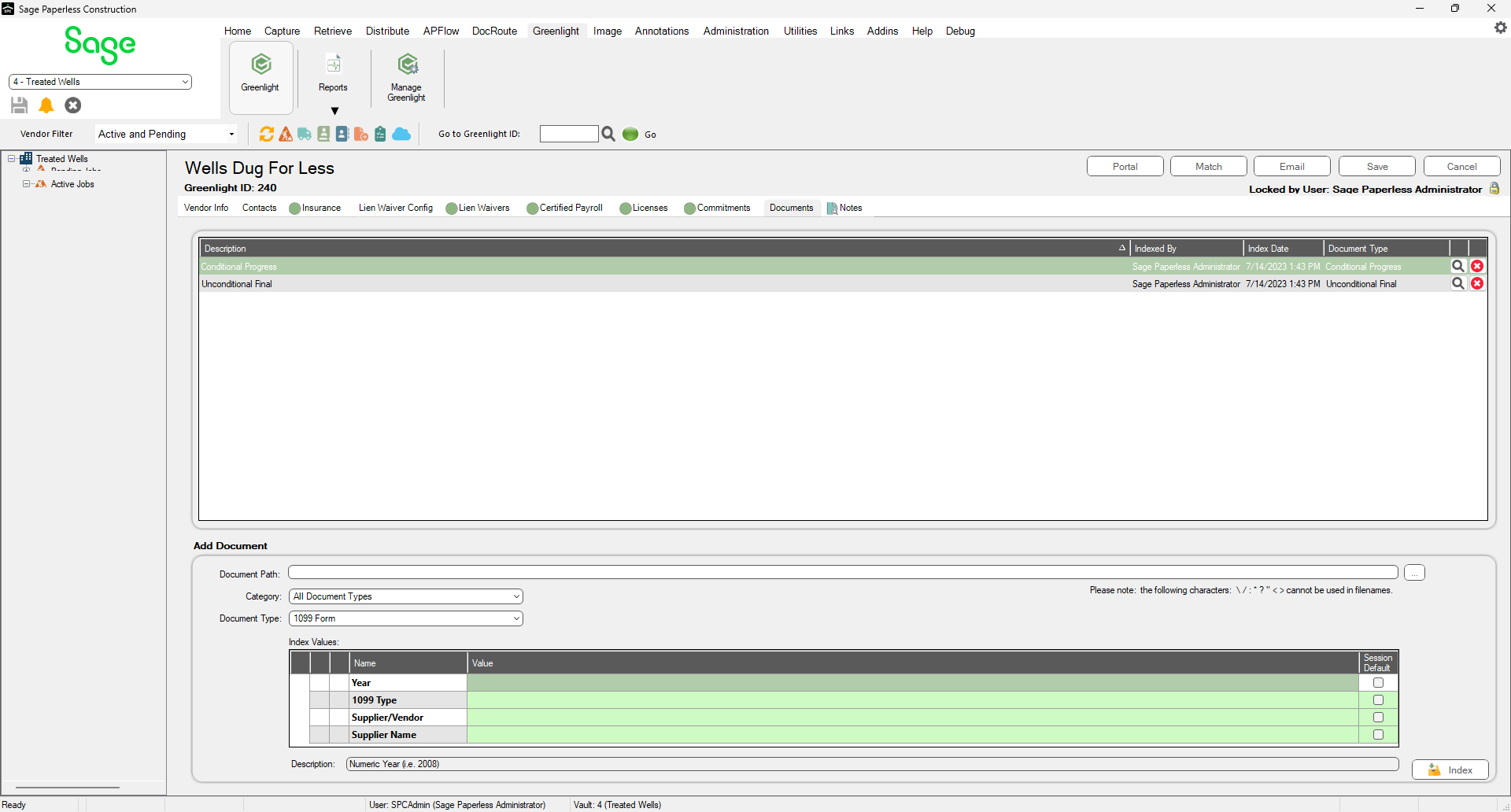Expand the Reports dropdown arrow
Image resolution: width=1511 pixels, height=812 pixels.
coord(334,111)
